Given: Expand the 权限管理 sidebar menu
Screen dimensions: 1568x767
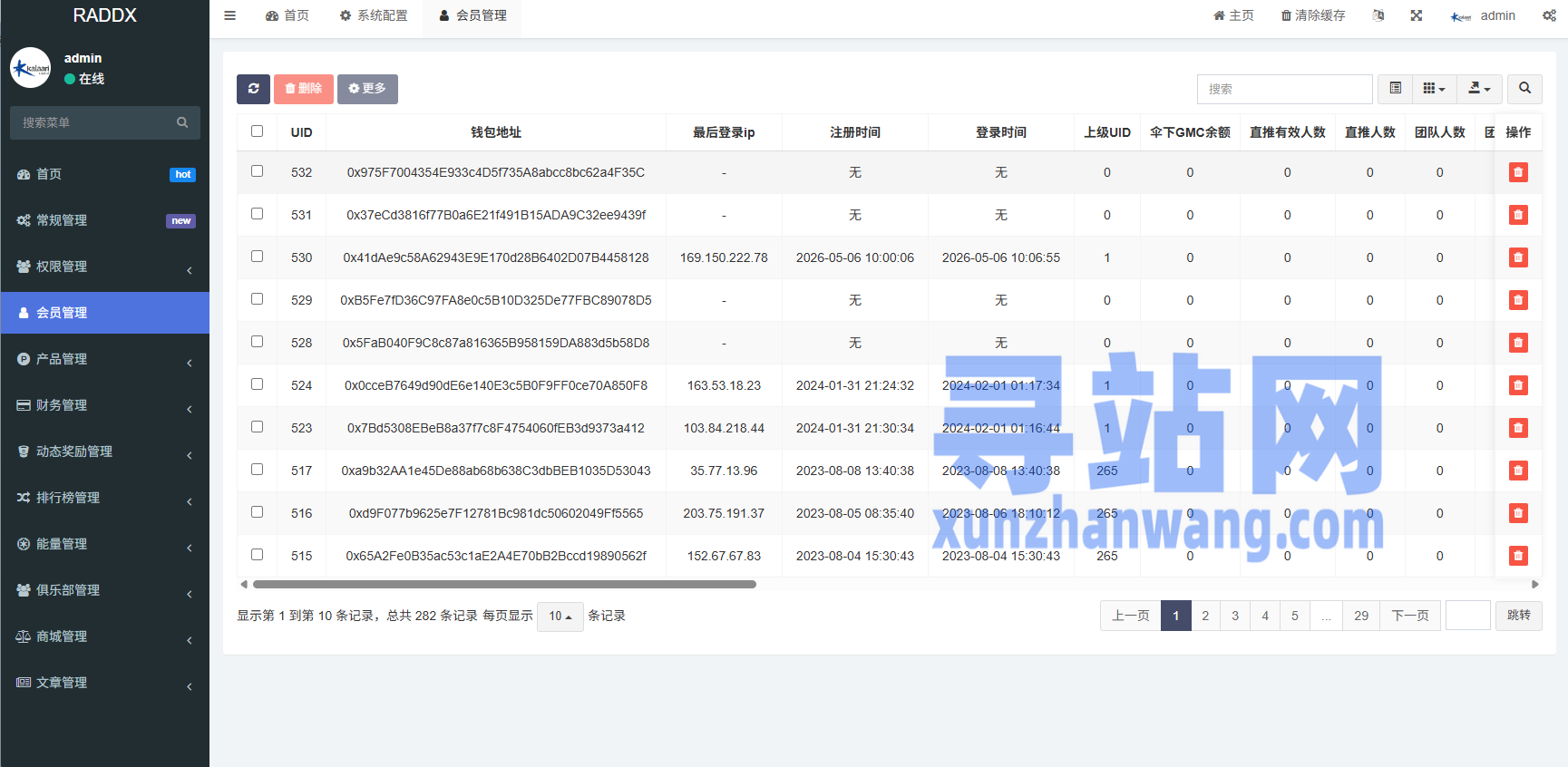Looking at the screenshot, I should [x=105, y=267].
